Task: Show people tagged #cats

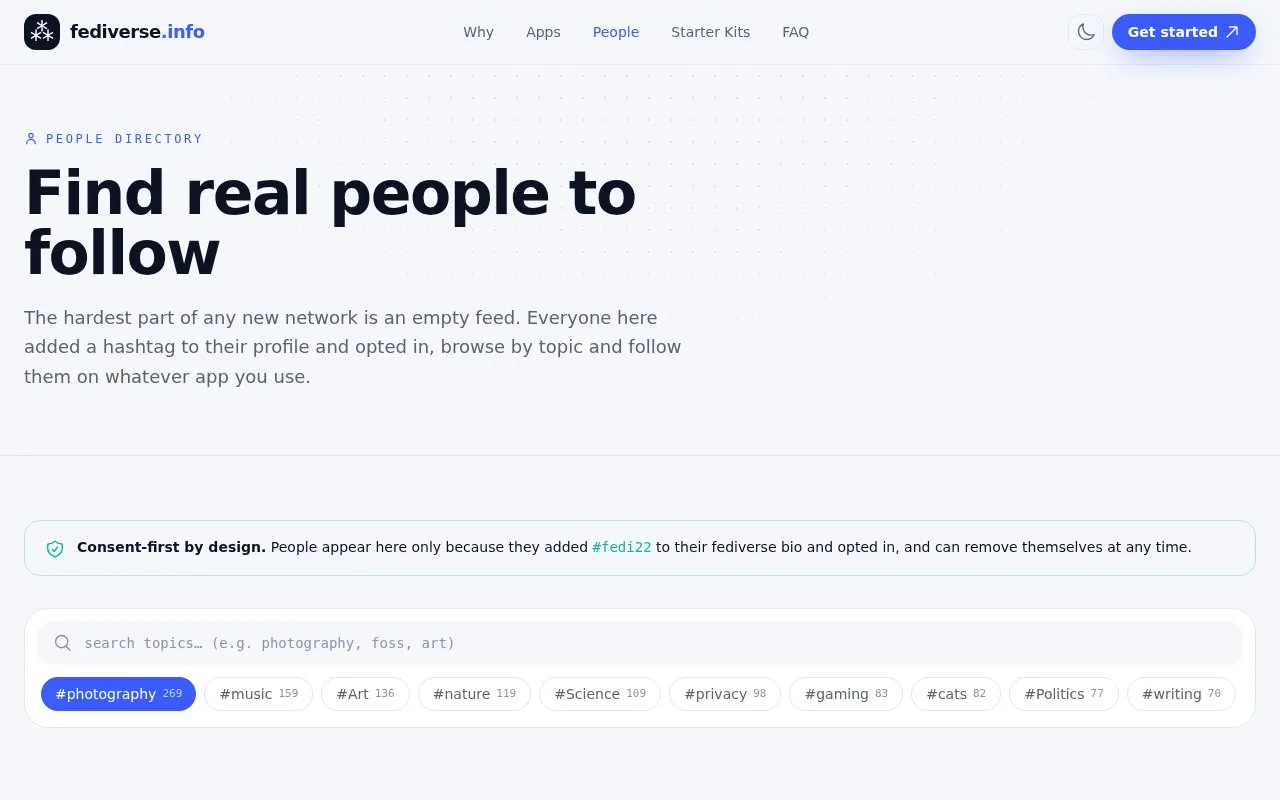Action: [x=956, y=694]
